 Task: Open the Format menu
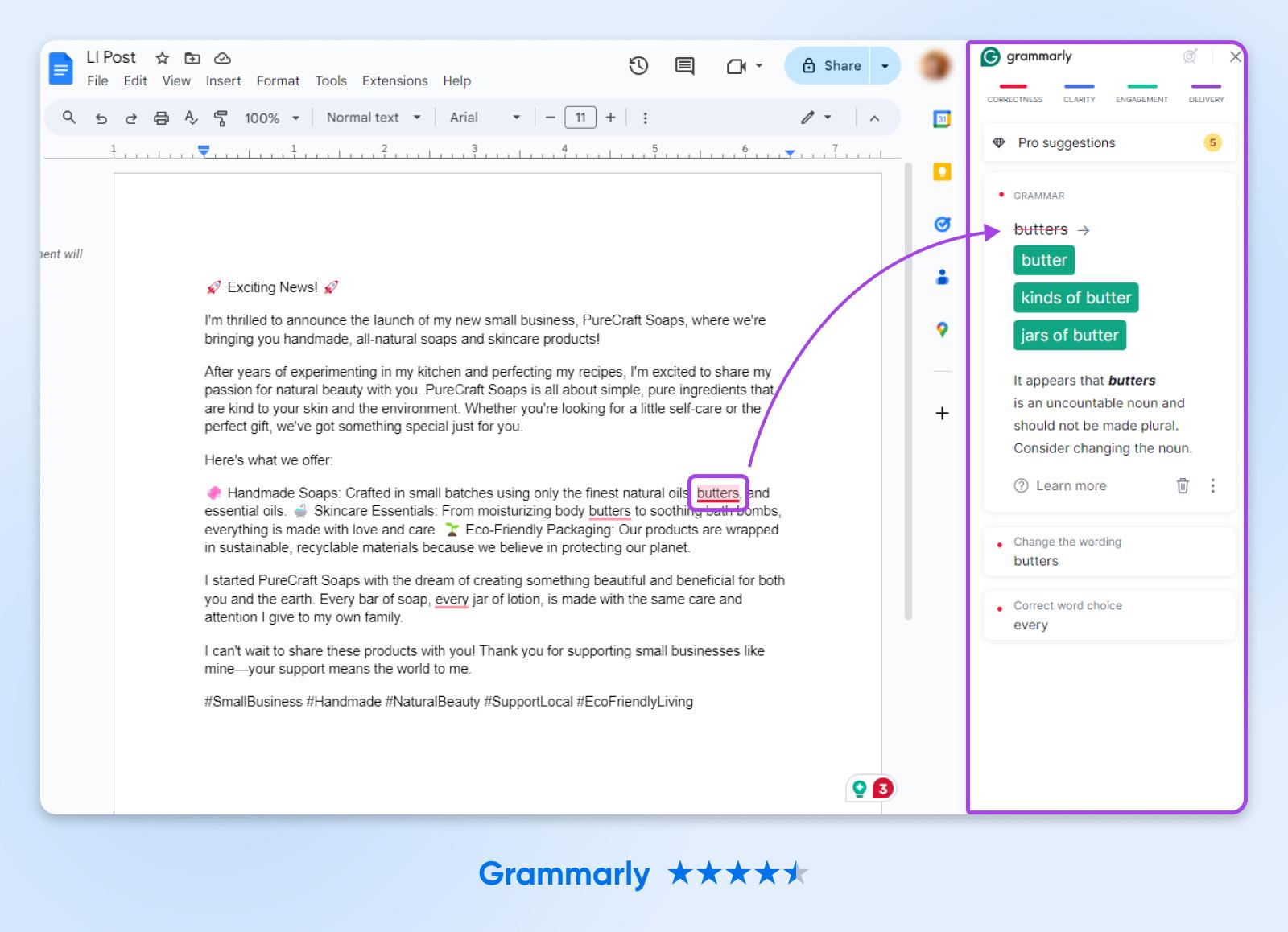pos(278,80)
